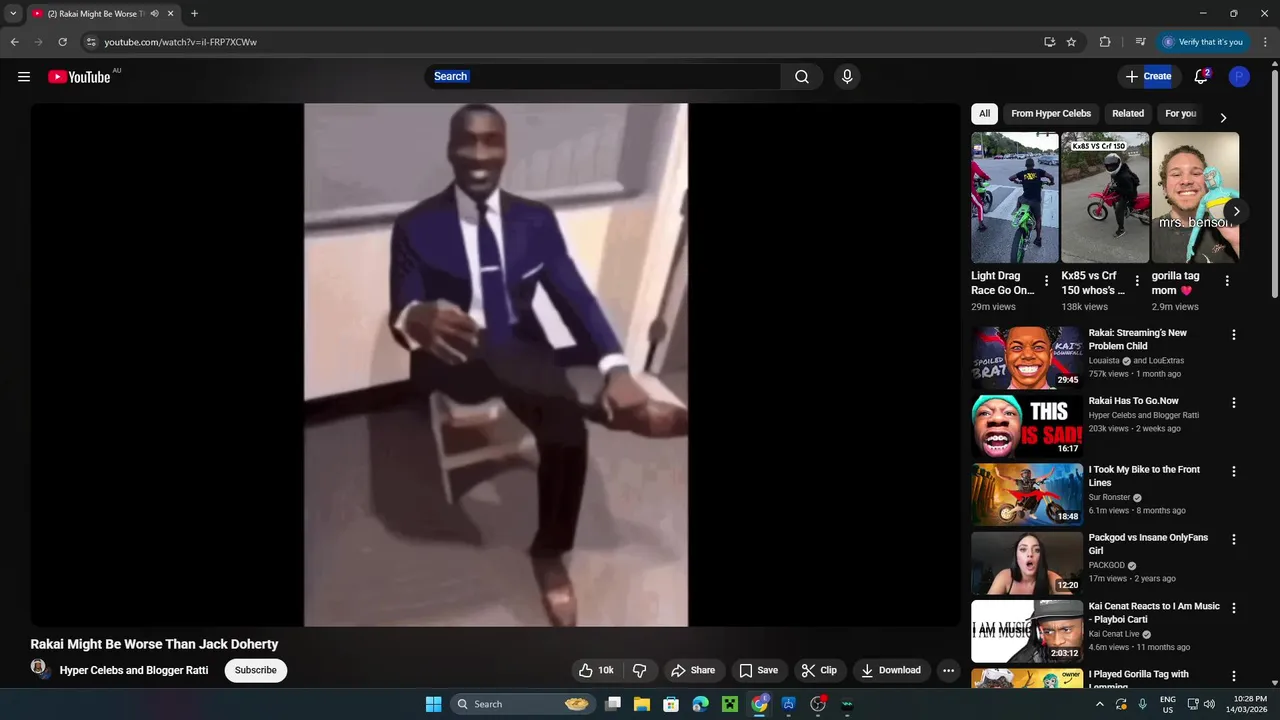
Task: Open the Minecraft creeper taskbar icon
Action: tap(730, 704)
